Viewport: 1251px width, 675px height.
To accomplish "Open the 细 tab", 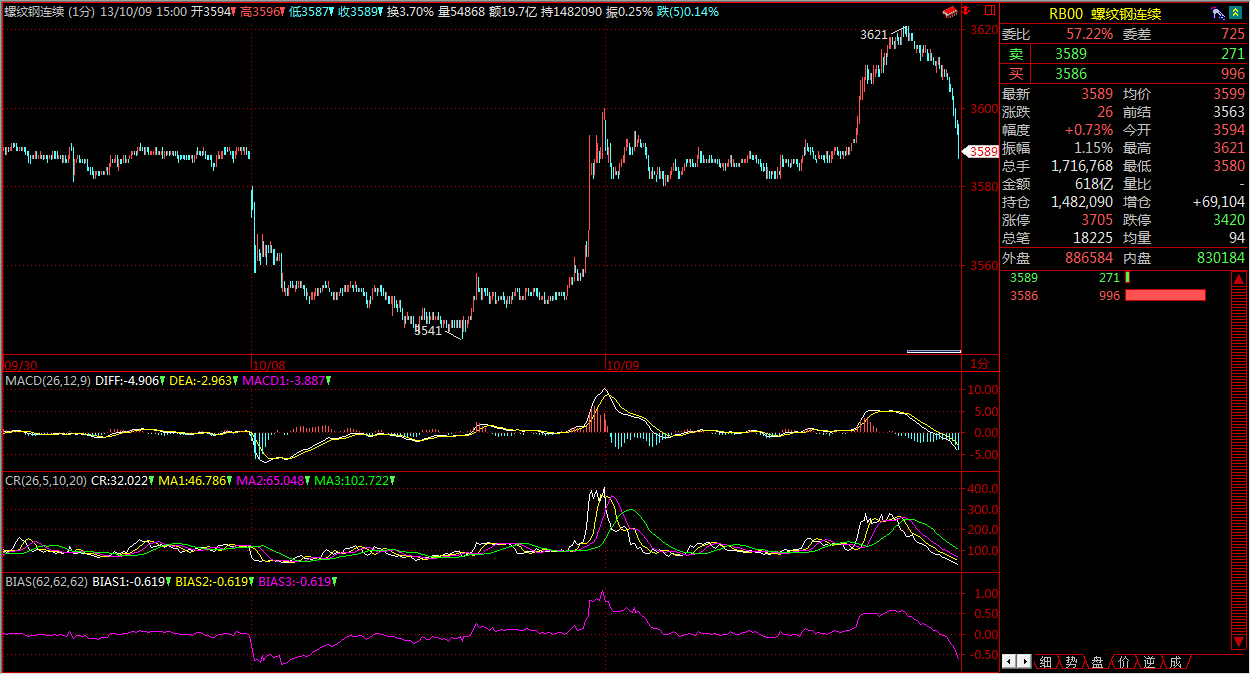I will point(1045,662).
